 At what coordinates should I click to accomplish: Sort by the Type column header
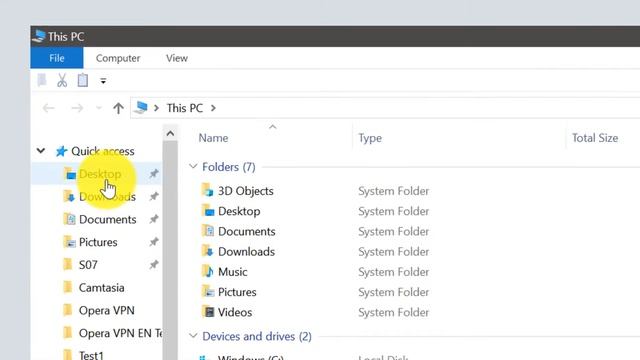click(370, 138)
